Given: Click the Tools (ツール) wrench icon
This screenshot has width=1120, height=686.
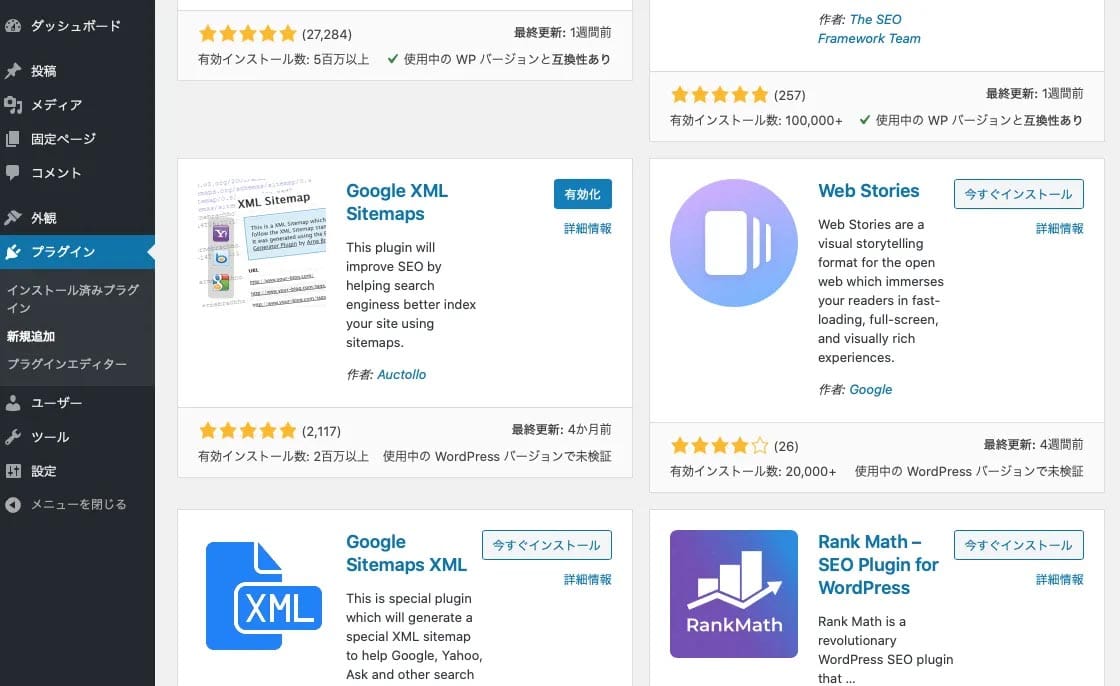Looking at the screenshot, I should point(13,437).
